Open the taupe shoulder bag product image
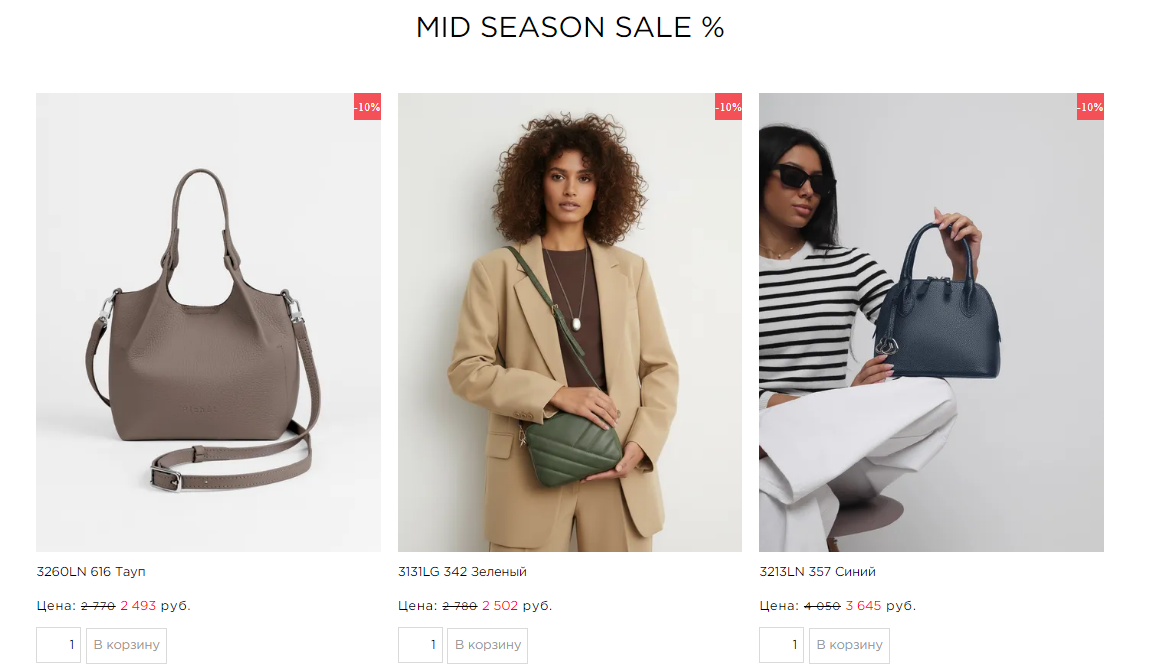 [208, 322]
